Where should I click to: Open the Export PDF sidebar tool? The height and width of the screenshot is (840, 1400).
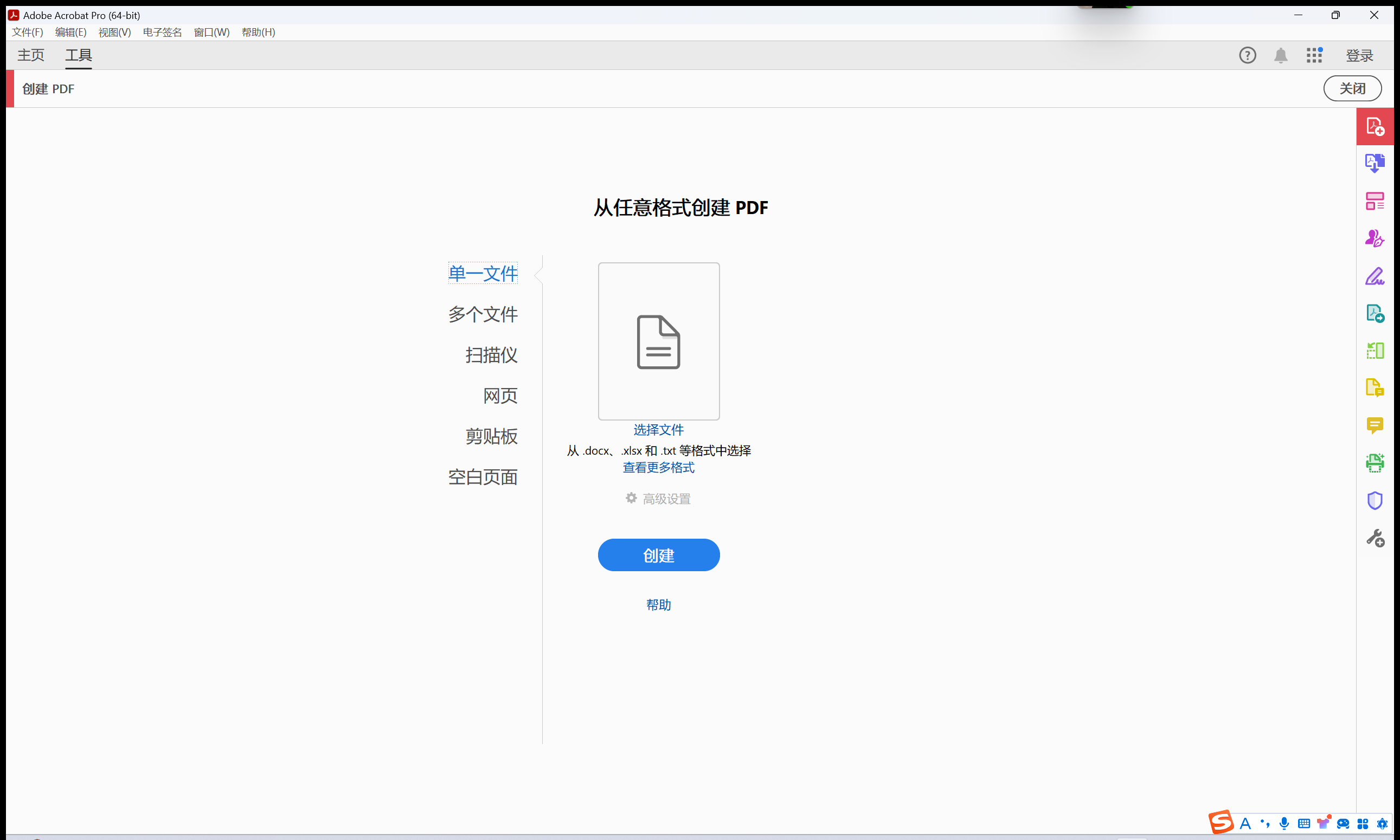coord(1375,313)
